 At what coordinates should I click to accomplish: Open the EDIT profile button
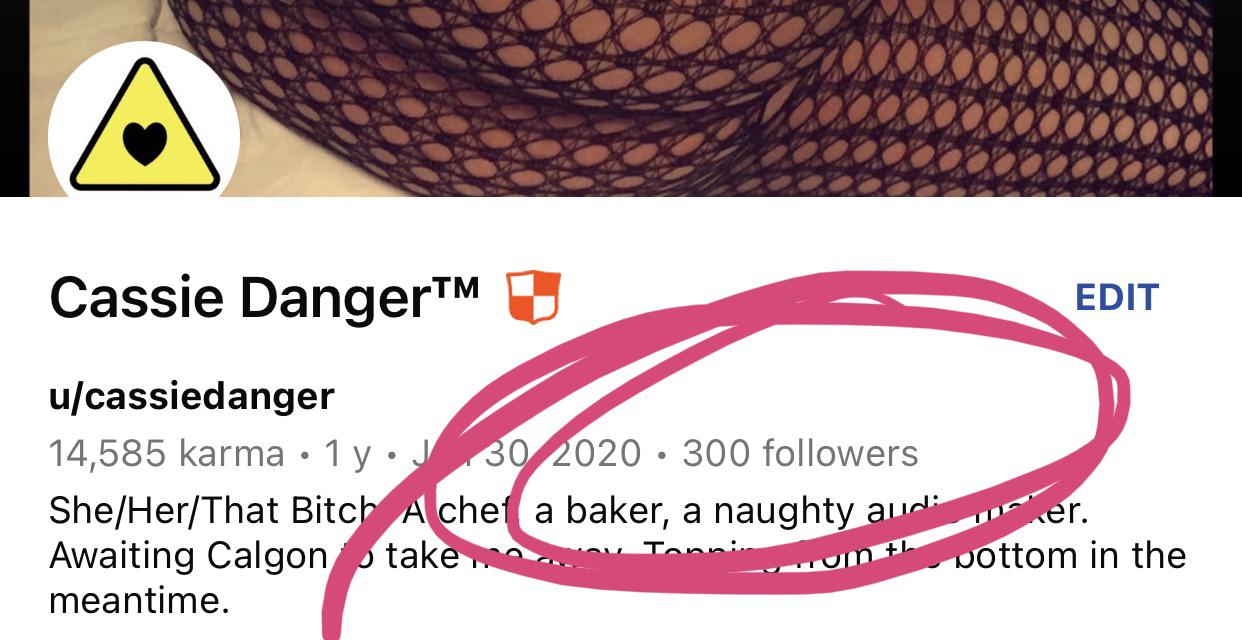tap(1116, 297)
